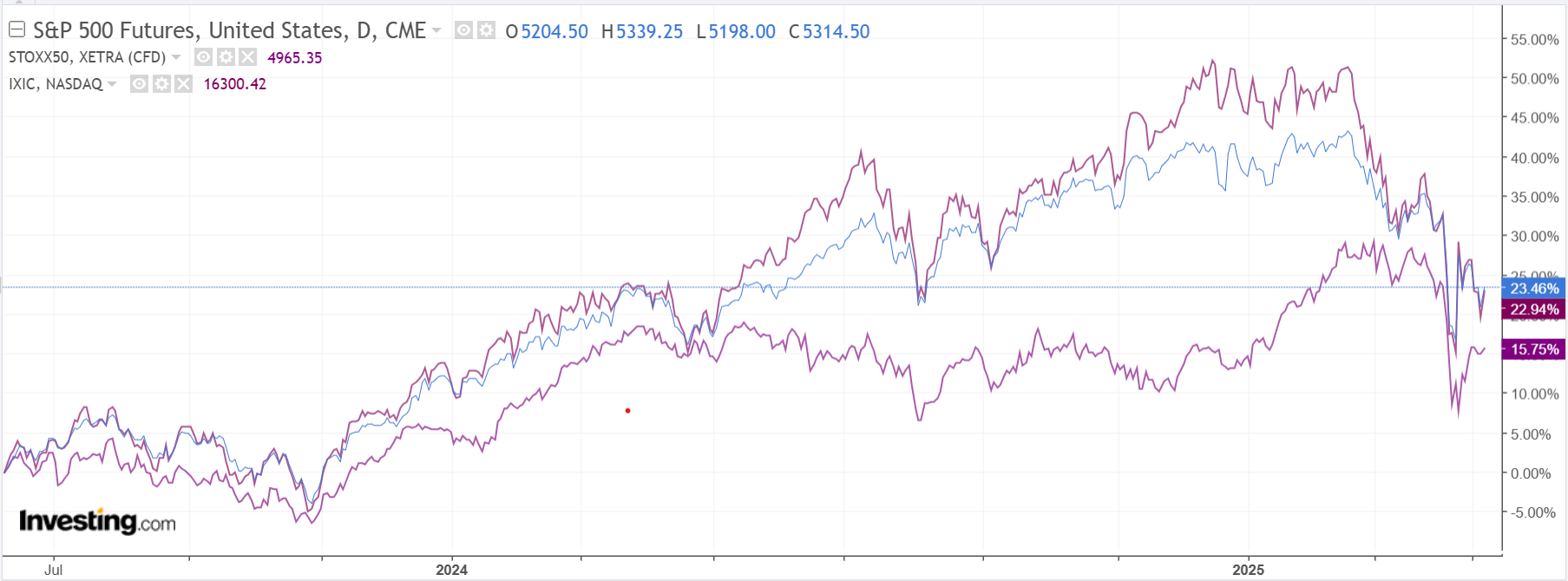Toggle visibility of the S&P 500 Futures series

(464, 30)
